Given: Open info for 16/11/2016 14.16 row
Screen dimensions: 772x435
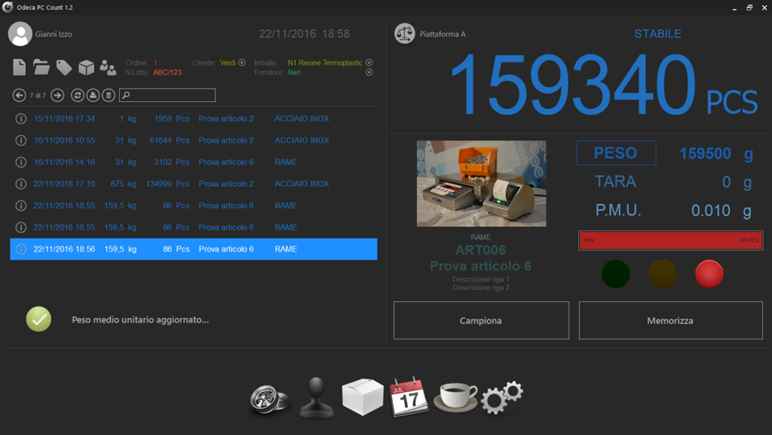Looking at the screenshot, I should pyautogui.click(x=21, y=162).
